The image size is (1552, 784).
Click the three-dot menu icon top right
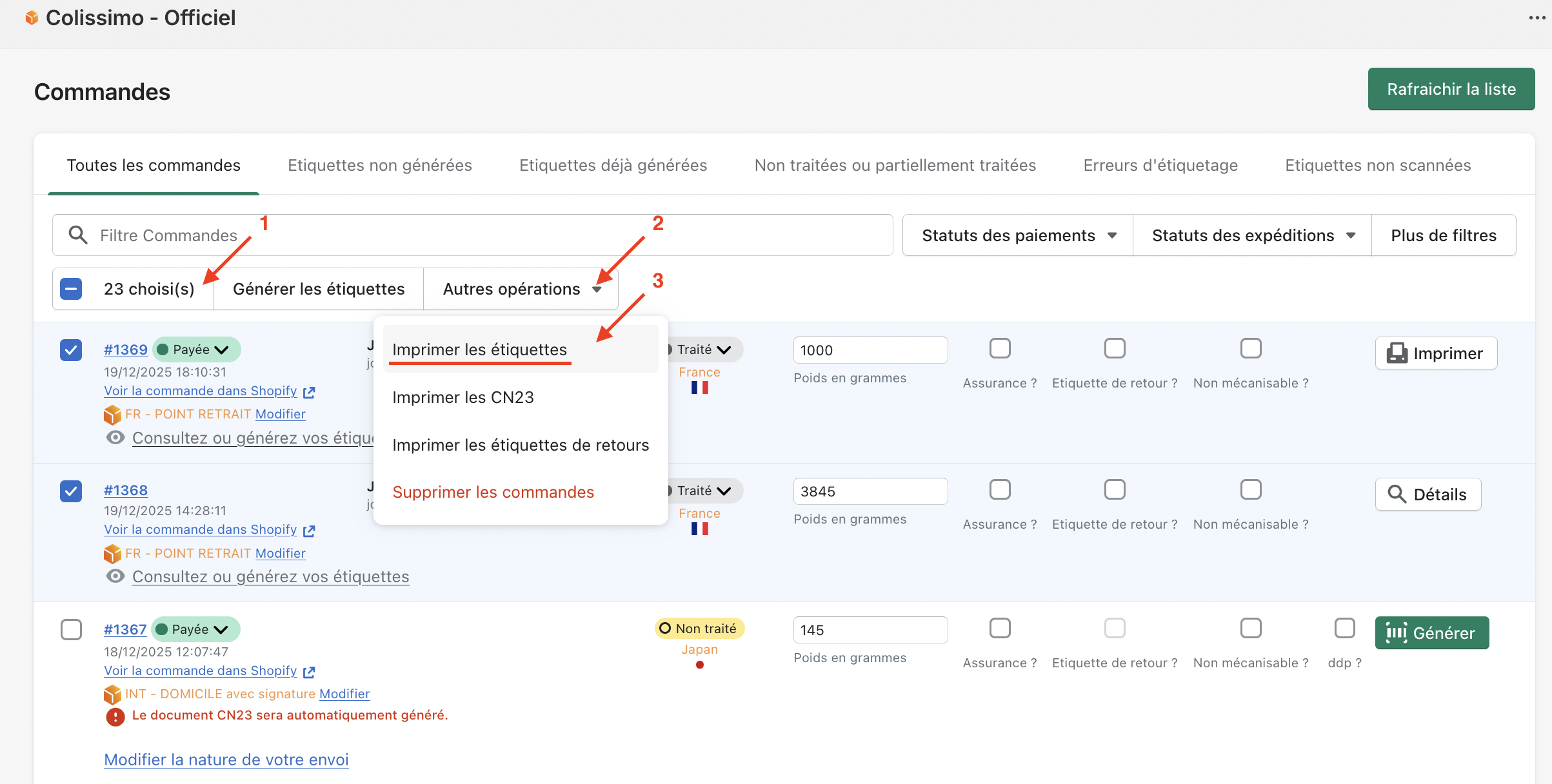pos(1537,18)
